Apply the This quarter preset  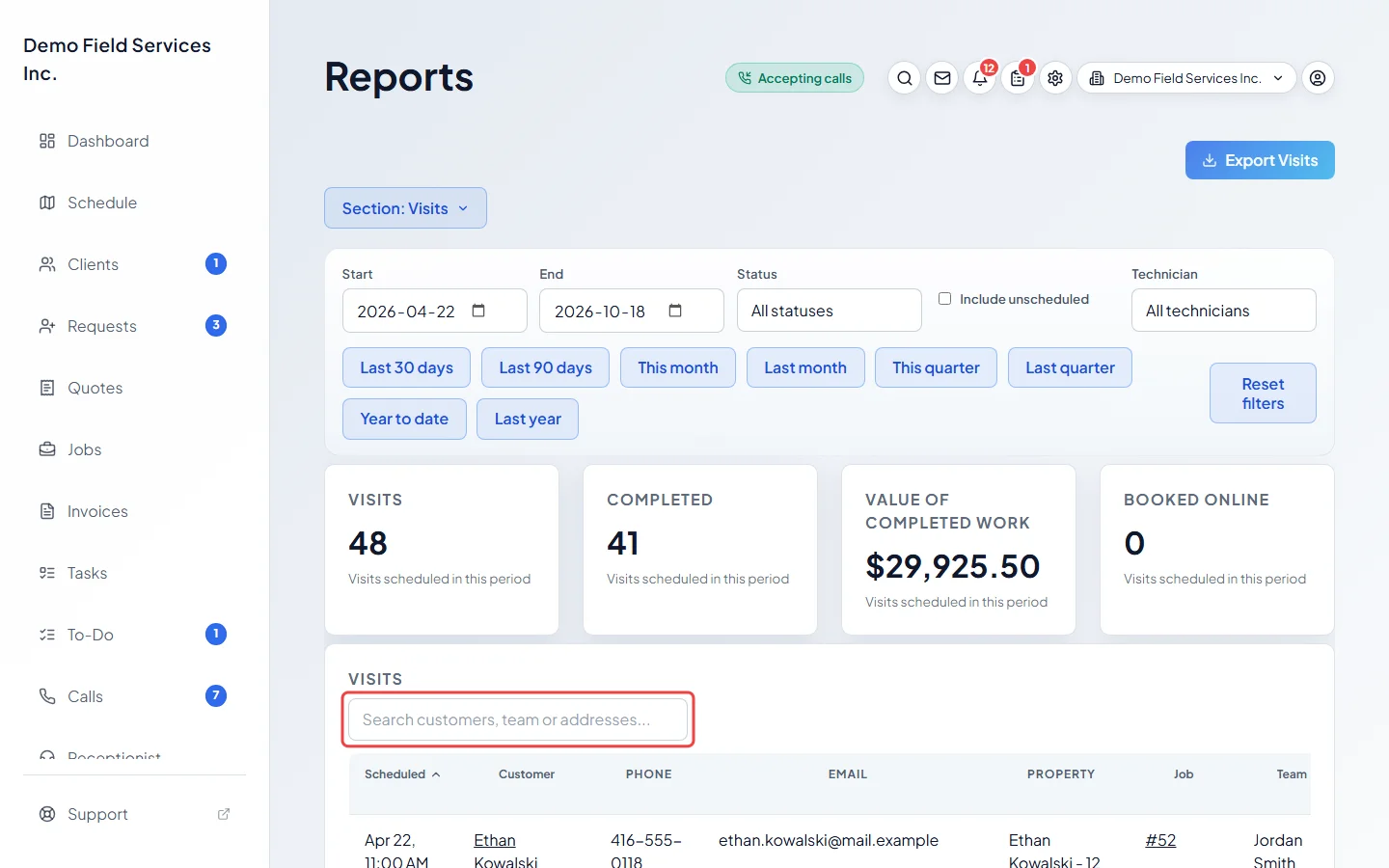click(936, 367)
